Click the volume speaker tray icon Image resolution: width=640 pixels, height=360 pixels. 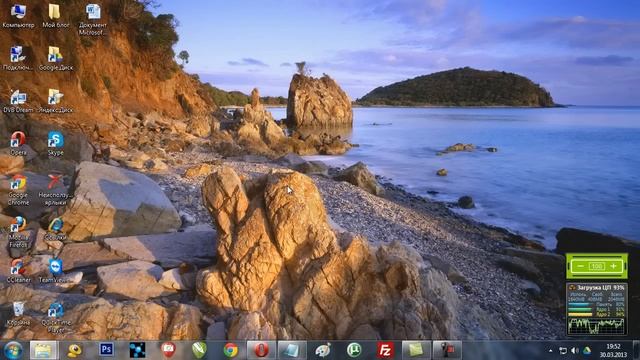pos(575,351)
